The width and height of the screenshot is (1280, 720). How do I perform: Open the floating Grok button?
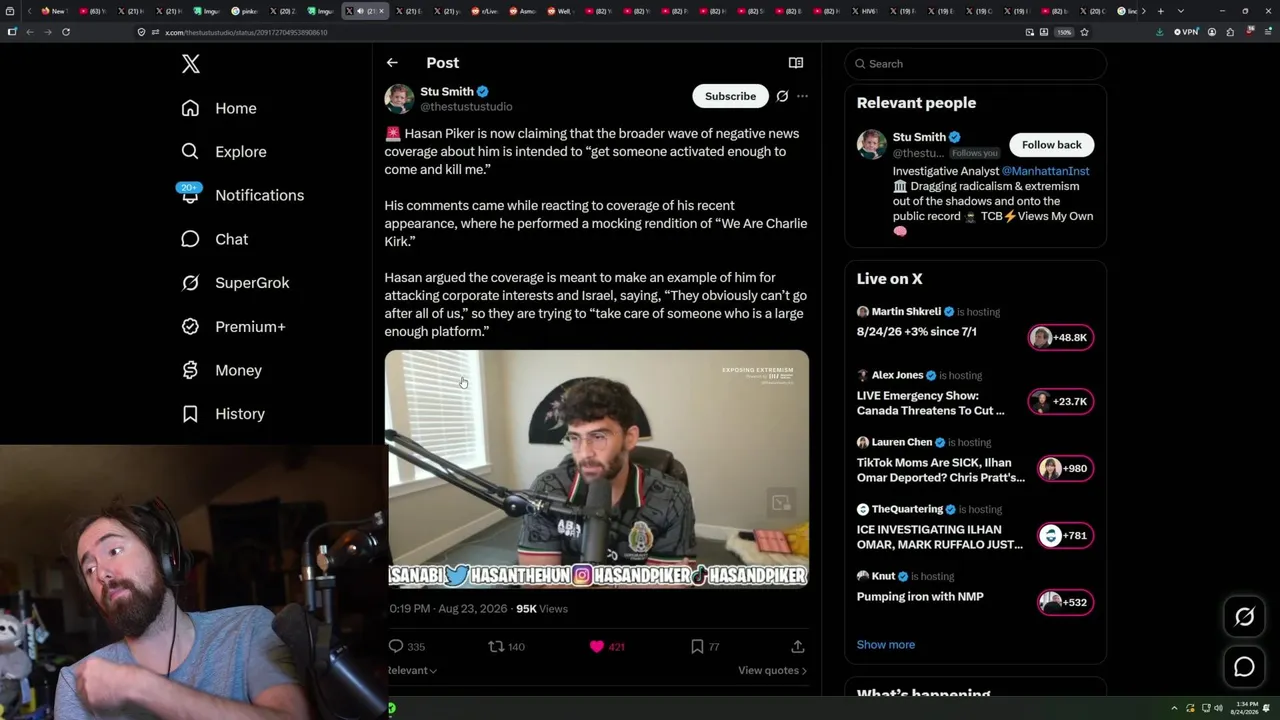point(1244,617)
